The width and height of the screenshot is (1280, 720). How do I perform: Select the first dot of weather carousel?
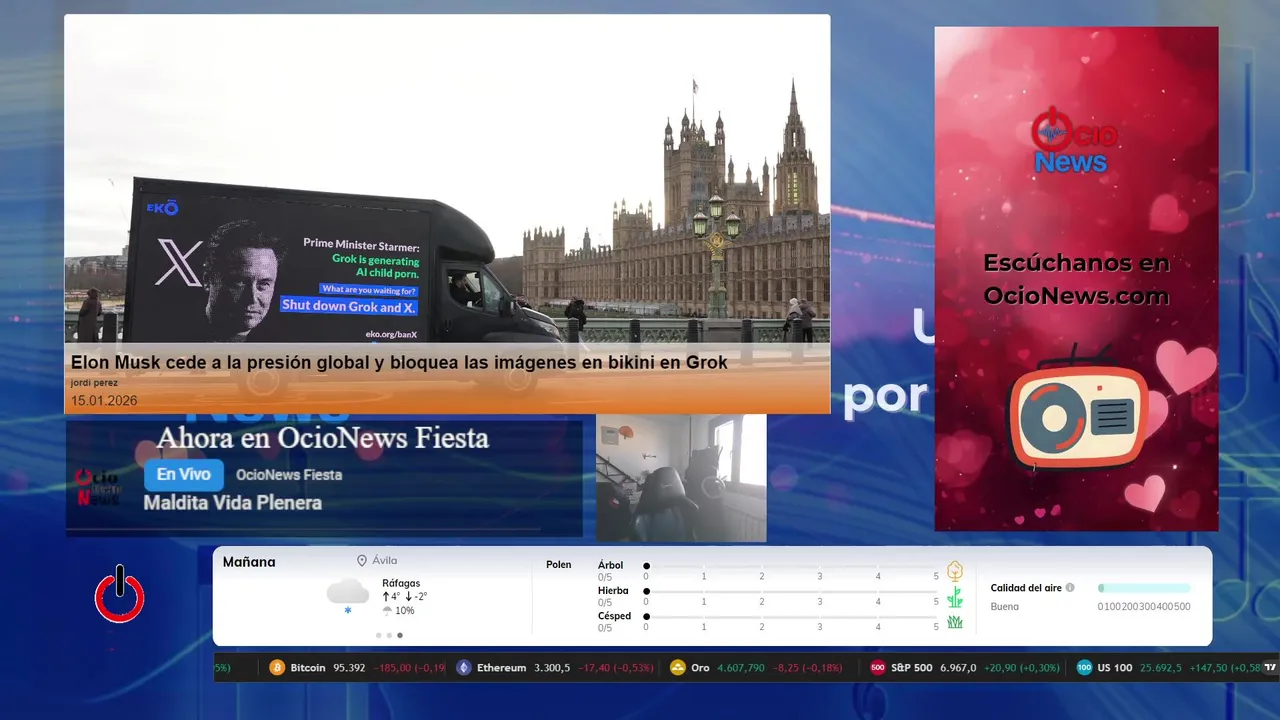click(378, 635)
